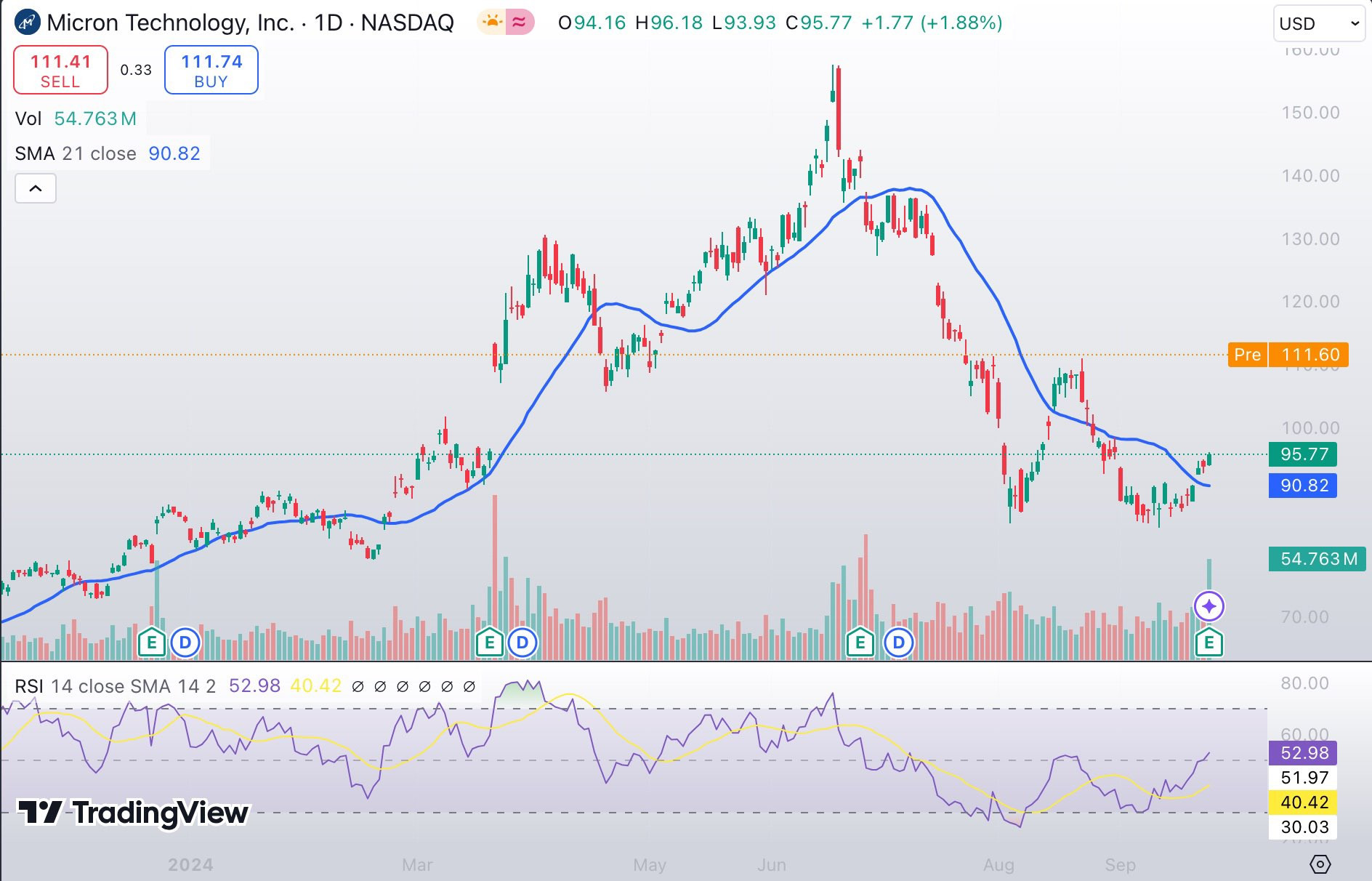Click the pink wave icon beside the sun

[x=520, y=23]
